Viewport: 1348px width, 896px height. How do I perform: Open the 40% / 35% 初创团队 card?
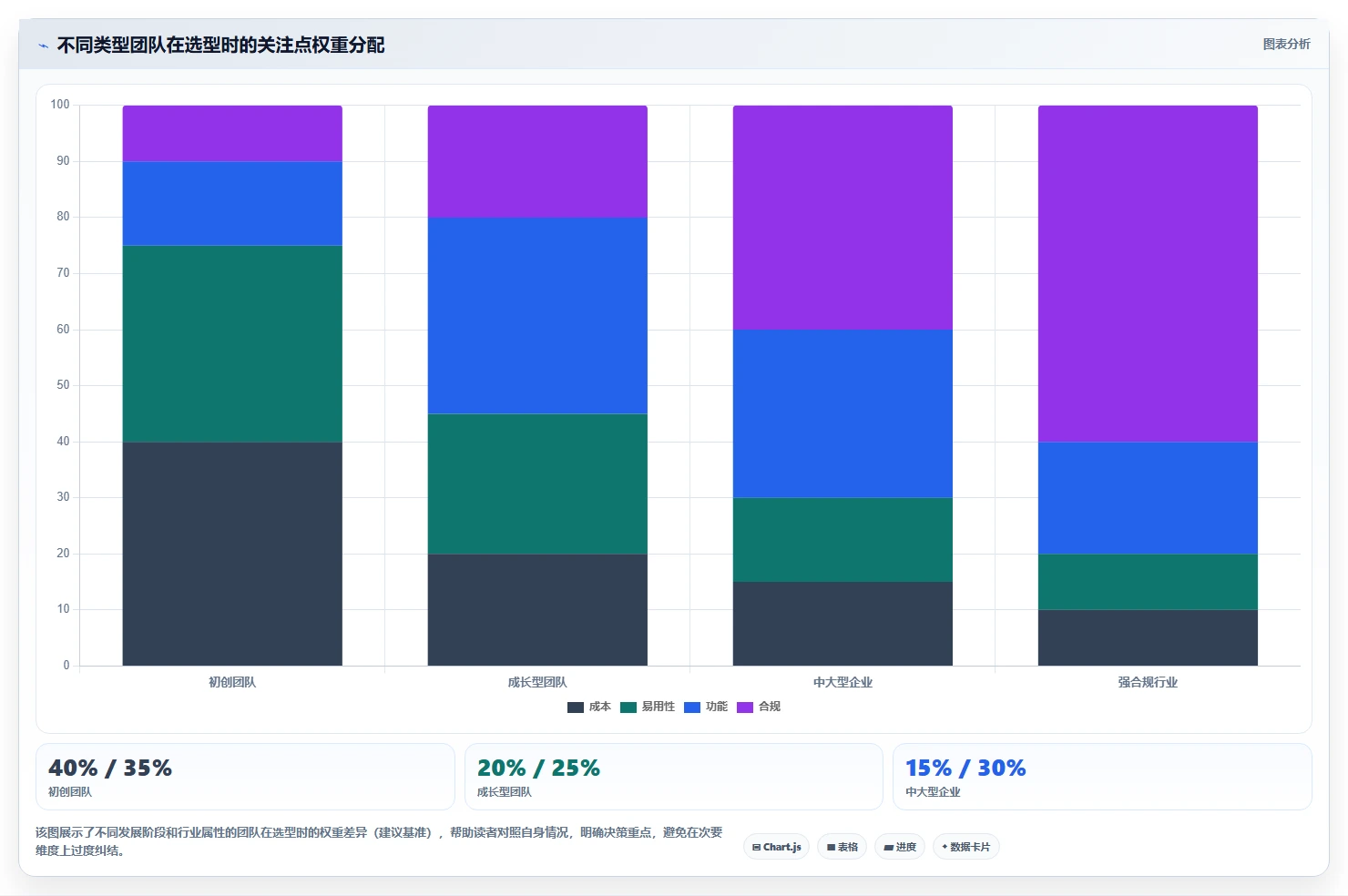(245, 777)
